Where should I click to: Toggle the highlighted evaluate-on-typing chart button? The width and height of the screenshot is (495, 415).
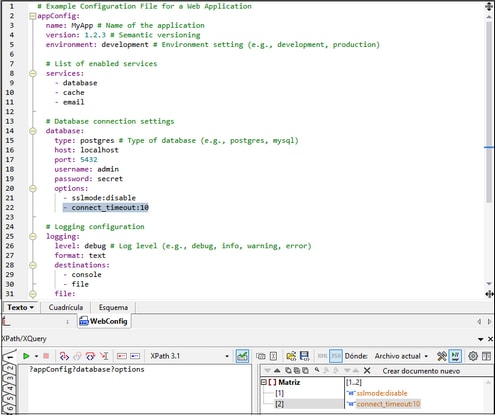(x=242, y=356)
